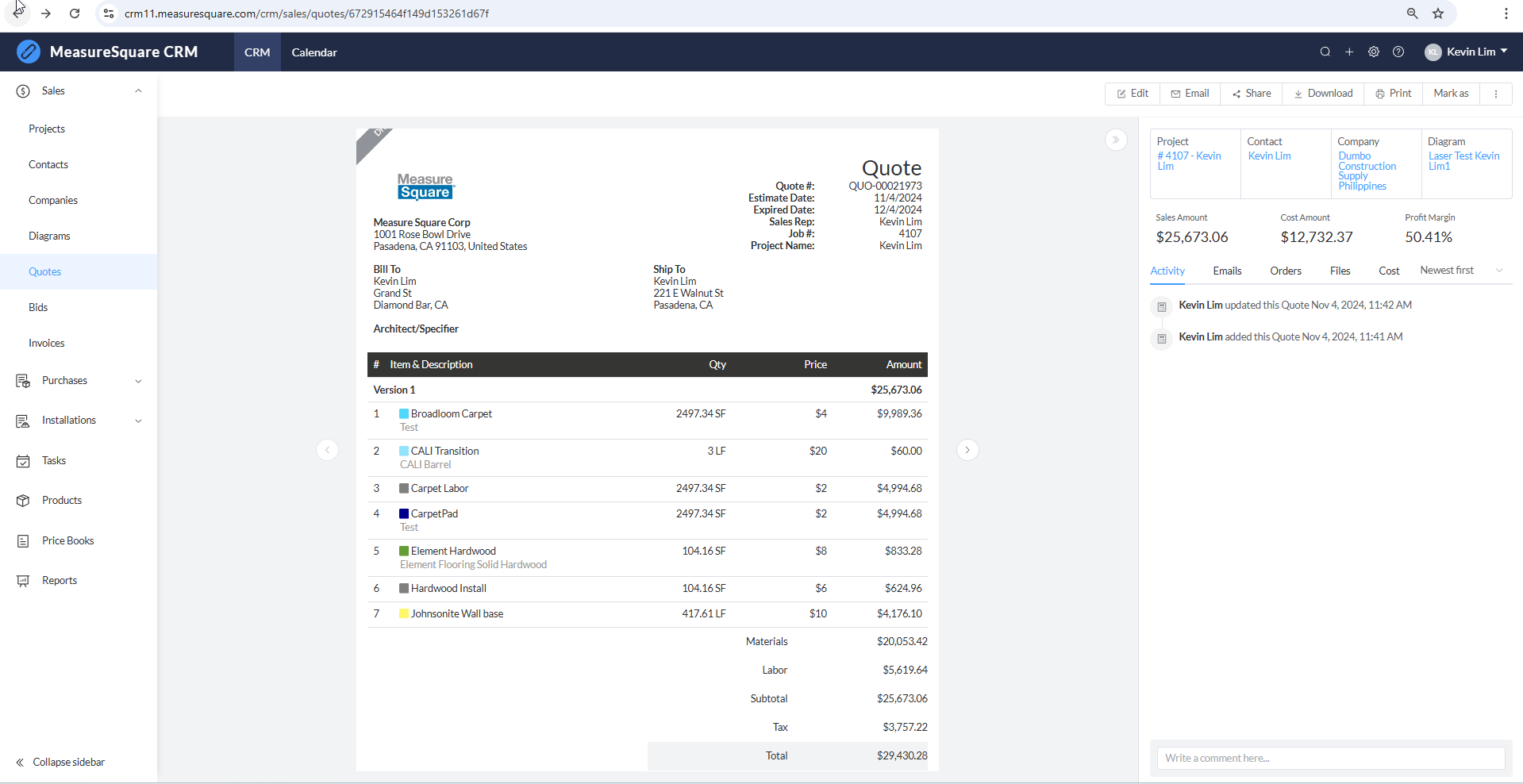The width and height of the screenshot is (1523, 784).
Task: Click the Broadloom Carpet light-blue color swatch
Action: (404, 414)
